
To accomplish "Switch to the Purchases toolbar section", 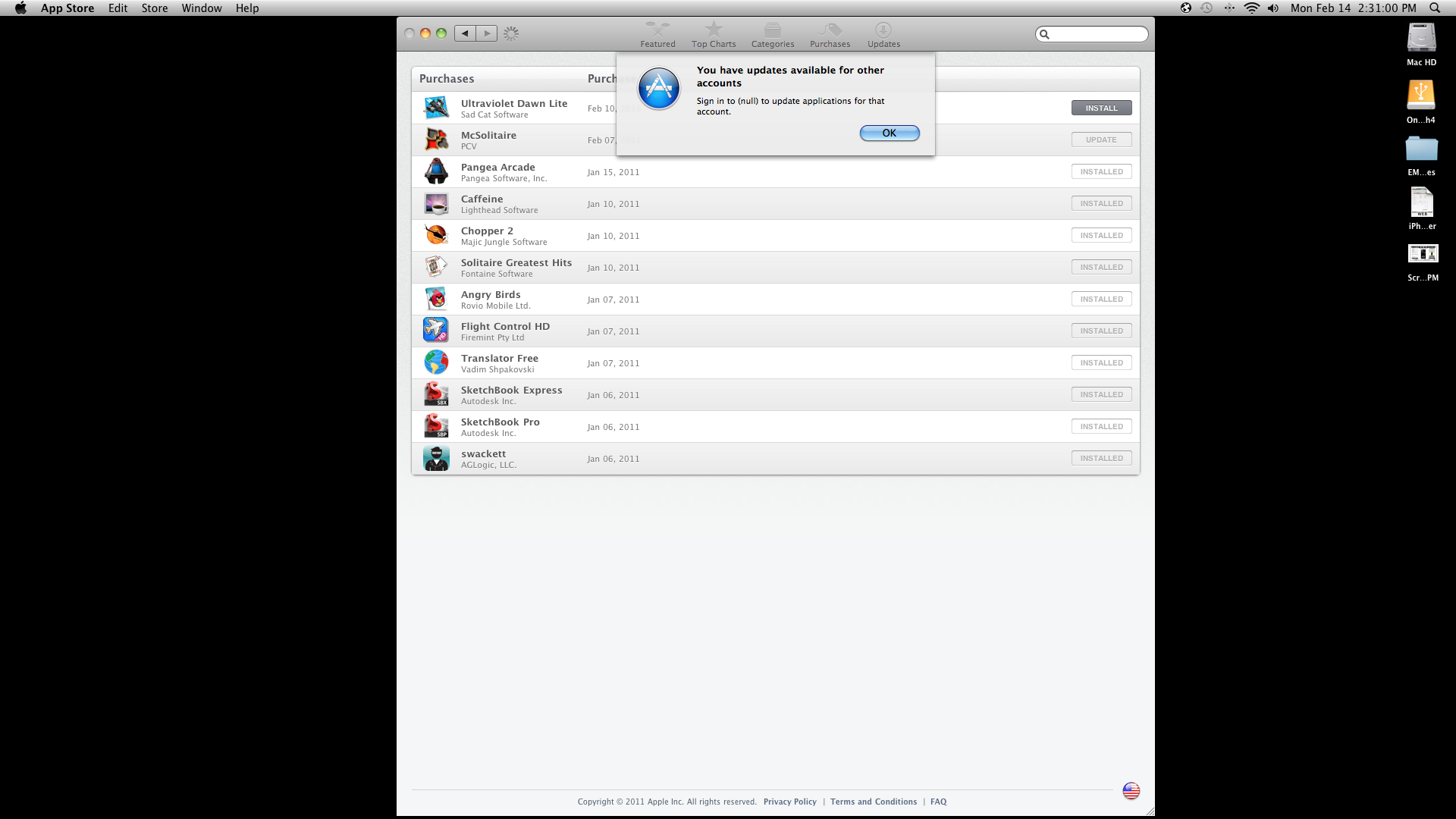I will point(830,34).
